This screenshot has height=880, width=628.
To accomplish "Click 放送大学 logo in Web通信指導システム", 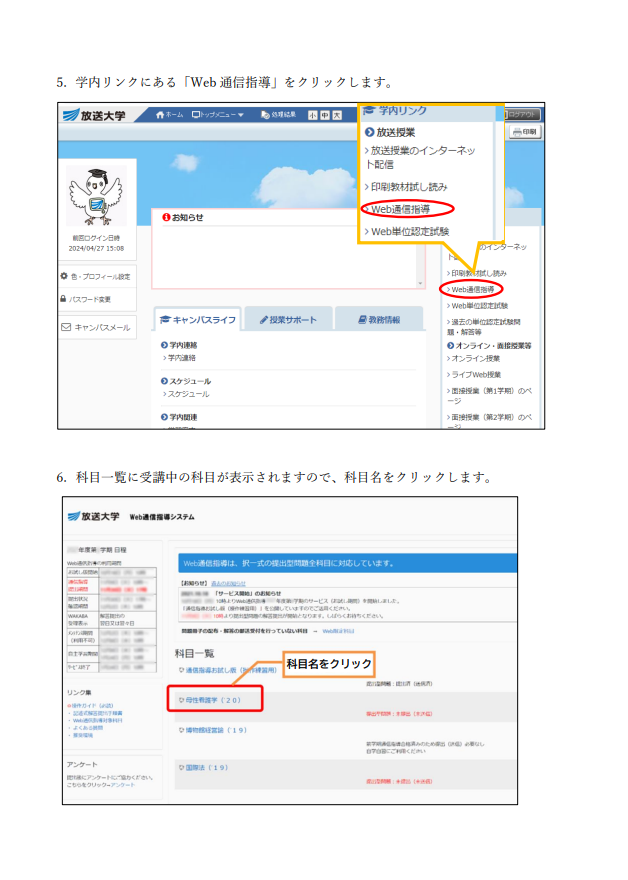I will [x=93, y=516].
